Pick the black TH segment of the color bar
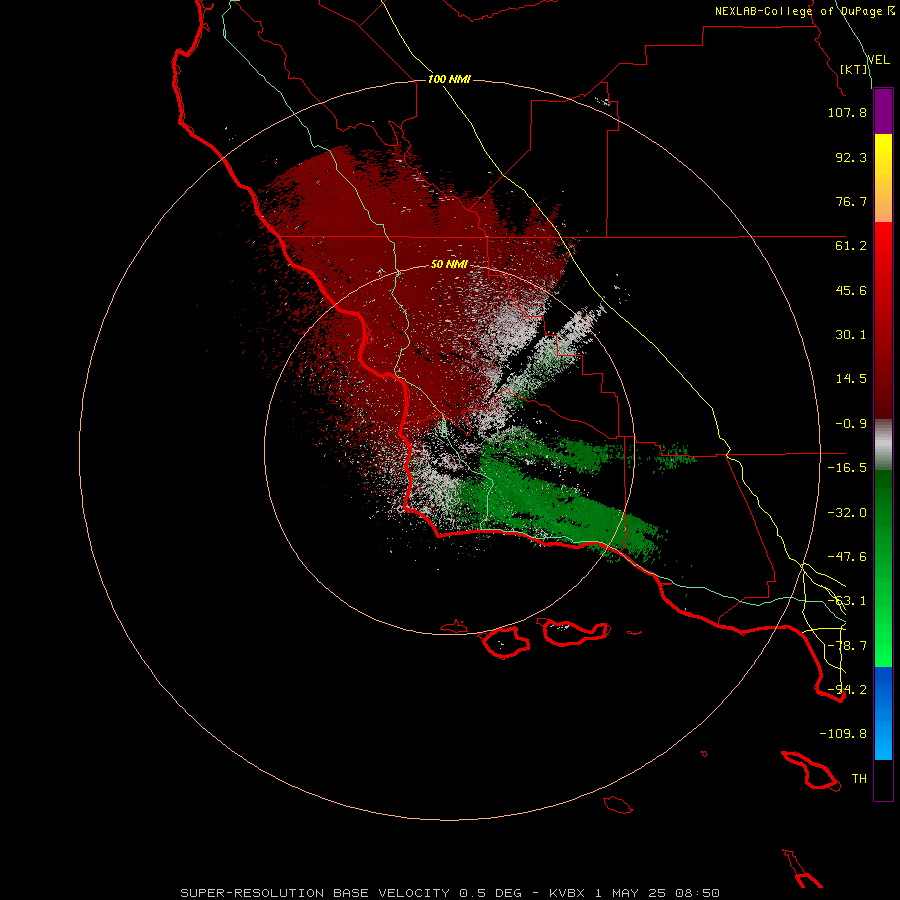 pos(883,780)
